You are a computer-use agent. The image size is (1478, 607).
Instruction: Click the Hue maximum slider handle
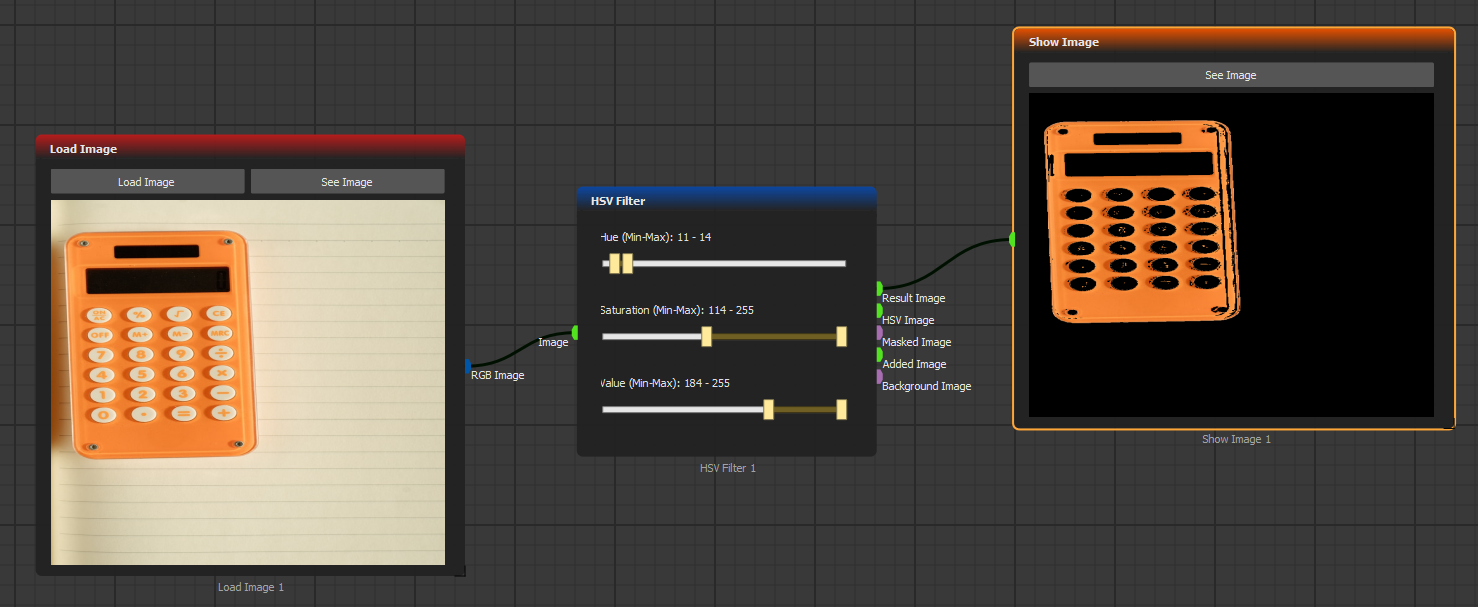click(627, 264)
